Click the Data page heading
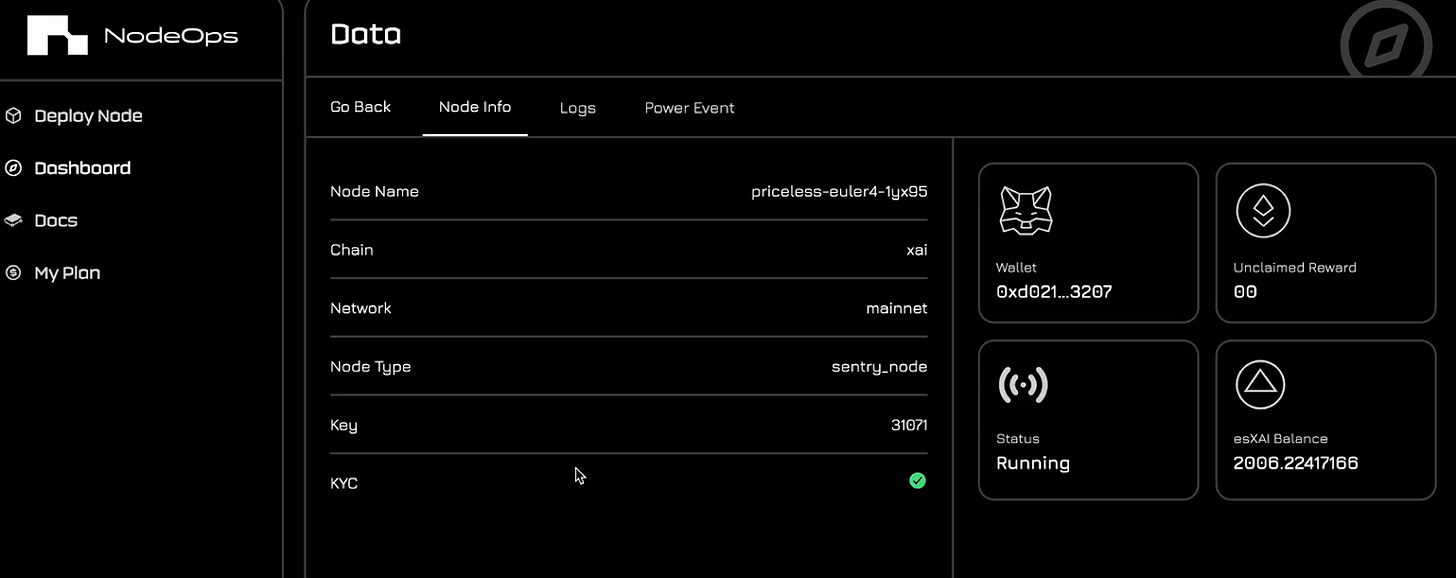The image size is (1456, 578). [x=366, y=34]
